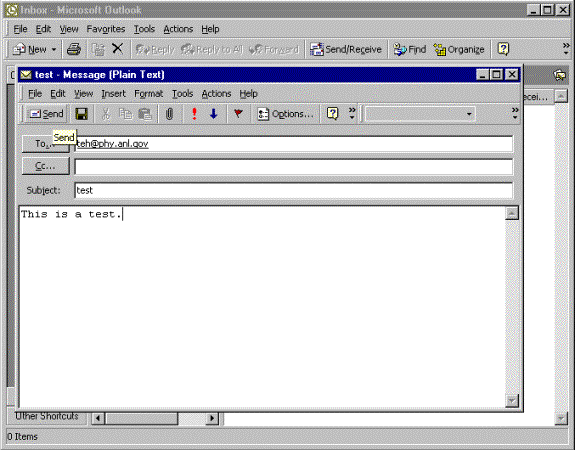Click Other Shortcuts group in Outlook bar

point(47,417)
